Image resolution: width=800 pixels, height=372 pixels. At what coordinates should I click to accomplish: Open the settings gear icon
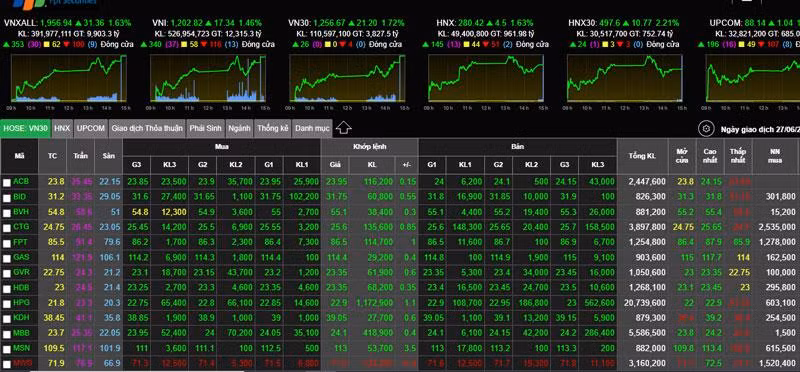pos(706,129)
